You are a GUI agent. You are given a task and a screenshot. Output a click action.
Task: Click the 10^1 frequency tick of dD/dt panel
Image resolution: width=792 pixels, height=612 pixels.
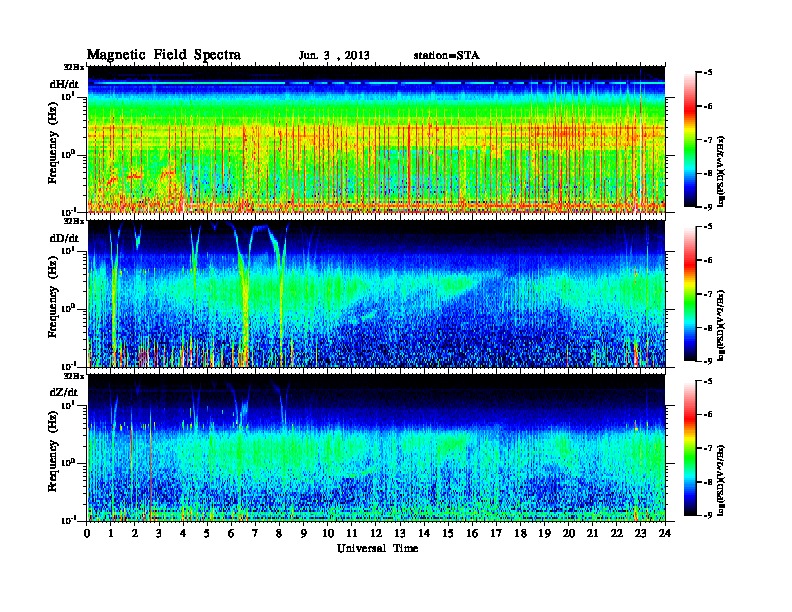[x=68, y=250]
